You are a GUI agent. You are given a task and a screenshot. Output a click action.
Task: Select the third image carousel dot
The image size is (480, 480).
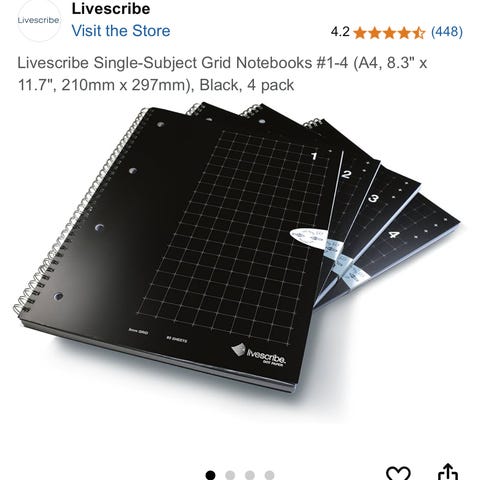pyautogui.click(x=250, y=475)
